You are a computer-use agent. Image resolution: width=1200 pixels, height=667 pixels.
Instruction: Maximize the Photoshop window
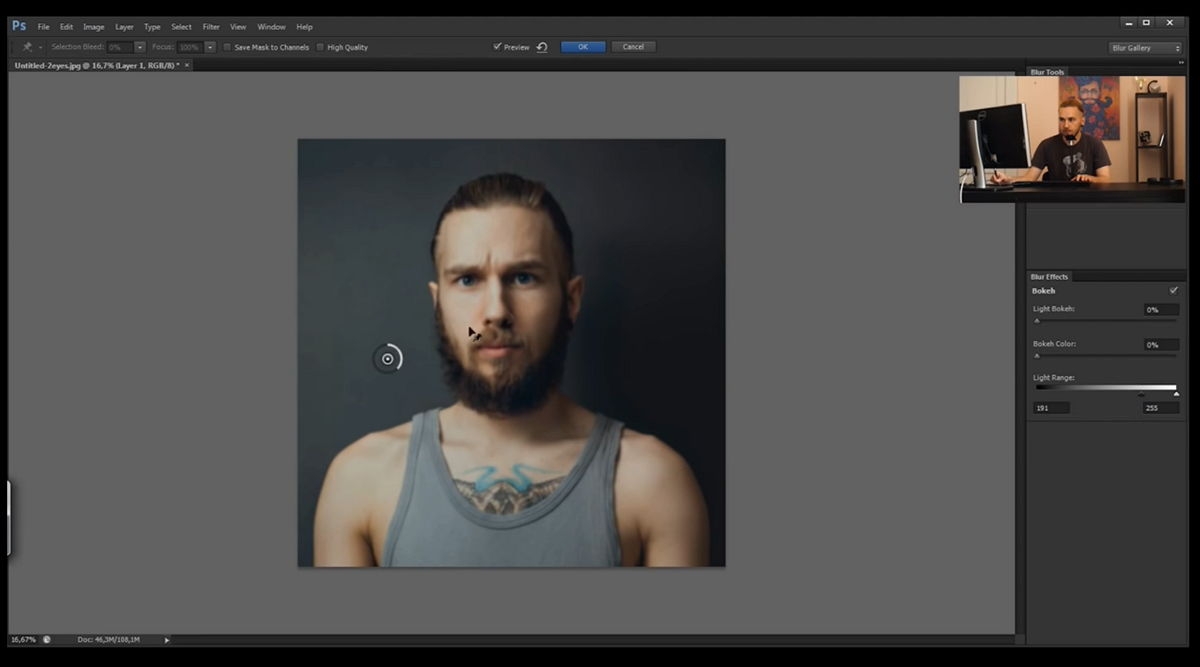(1146, 22)
